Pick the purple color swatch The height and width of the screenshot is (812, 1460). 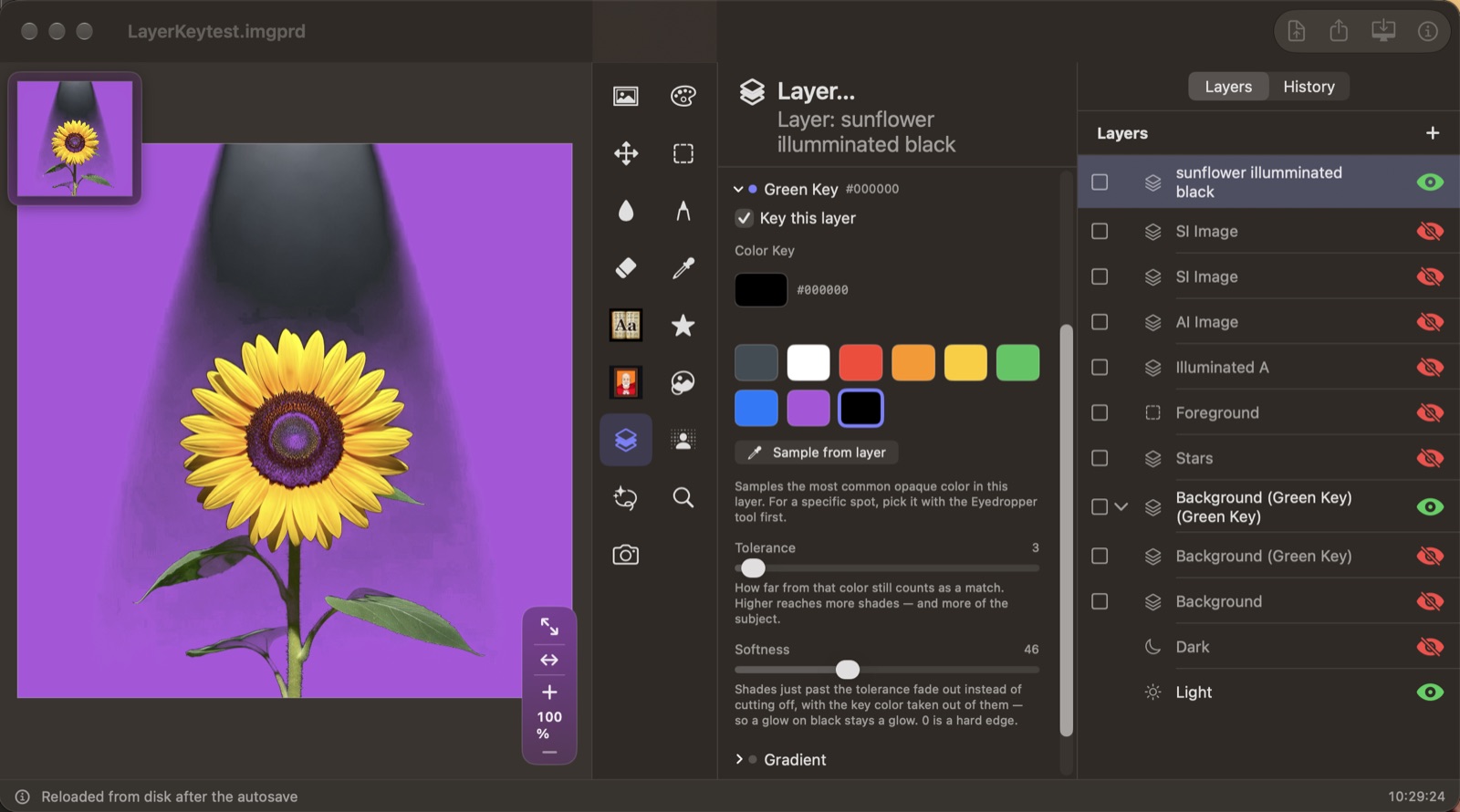pyautogui.click(x=808, y=408)
